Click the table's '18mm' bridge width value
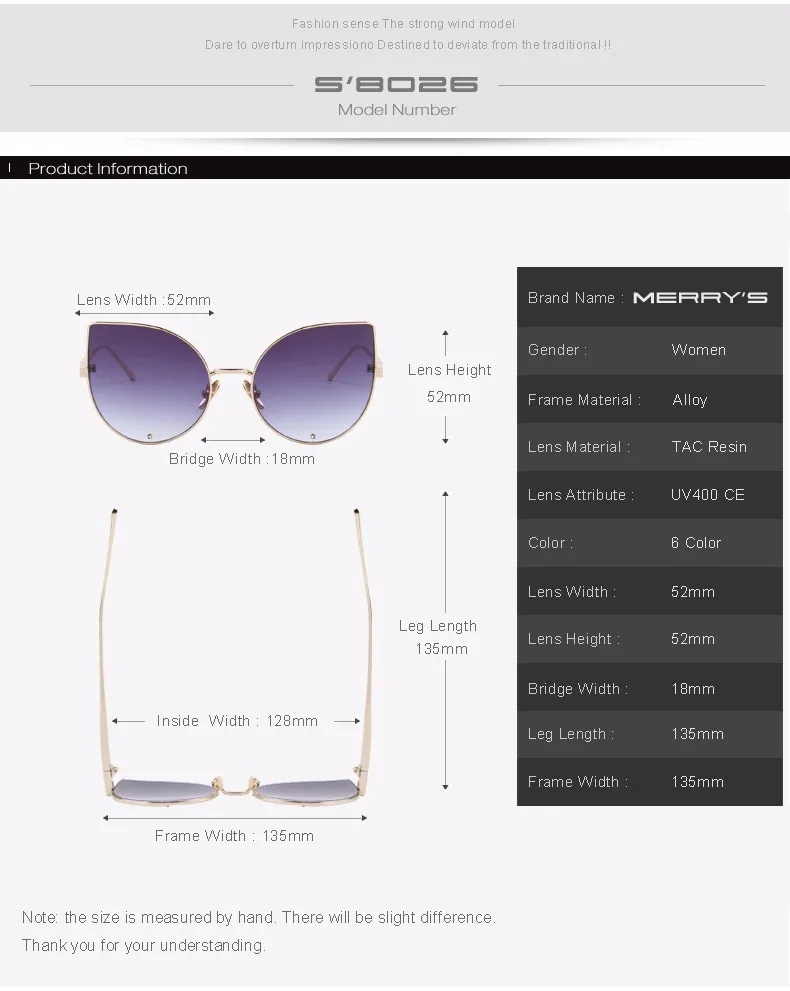The width and height of the screenshot is (790, 991). (693, 689)
